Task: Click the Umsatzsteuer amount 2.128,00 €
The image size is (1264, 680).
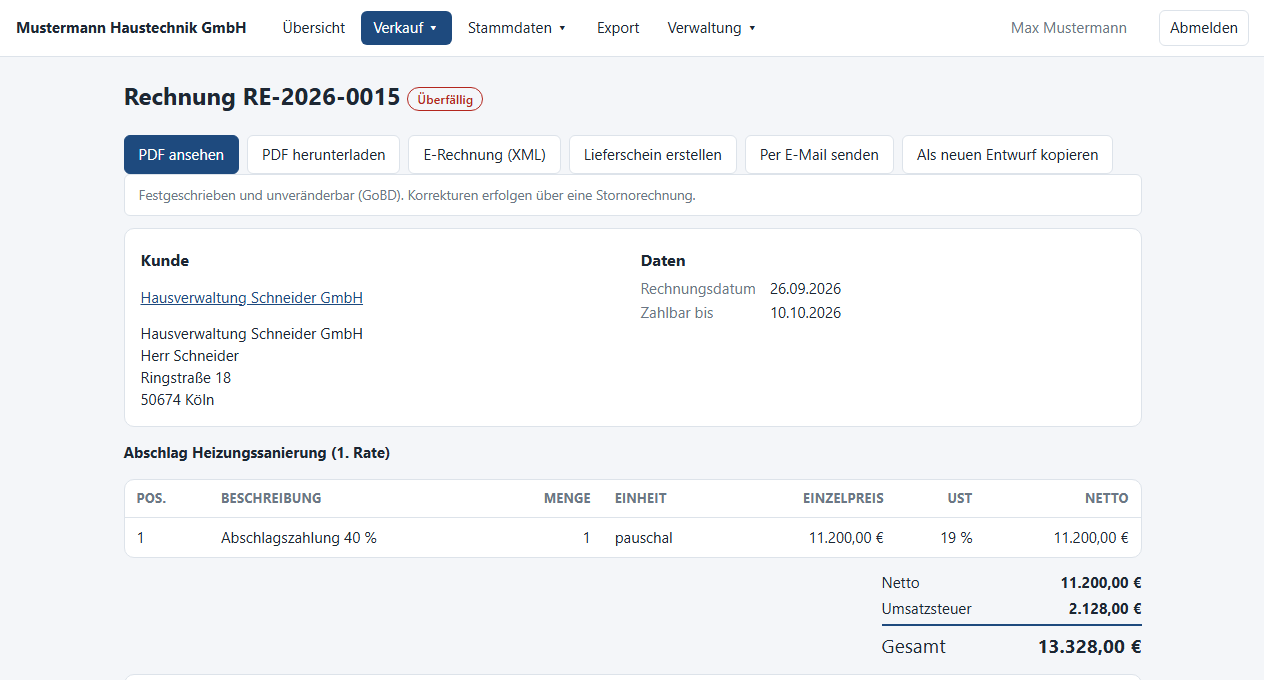Action: click(1105, 608)
